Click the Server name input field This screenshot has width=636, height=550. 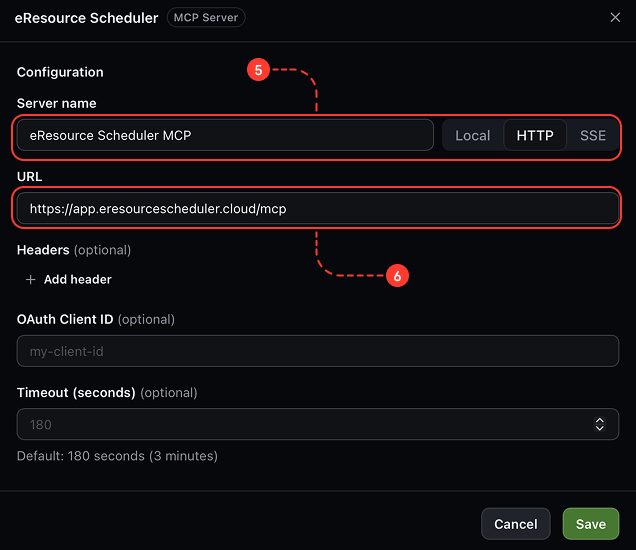pos(225,135)
